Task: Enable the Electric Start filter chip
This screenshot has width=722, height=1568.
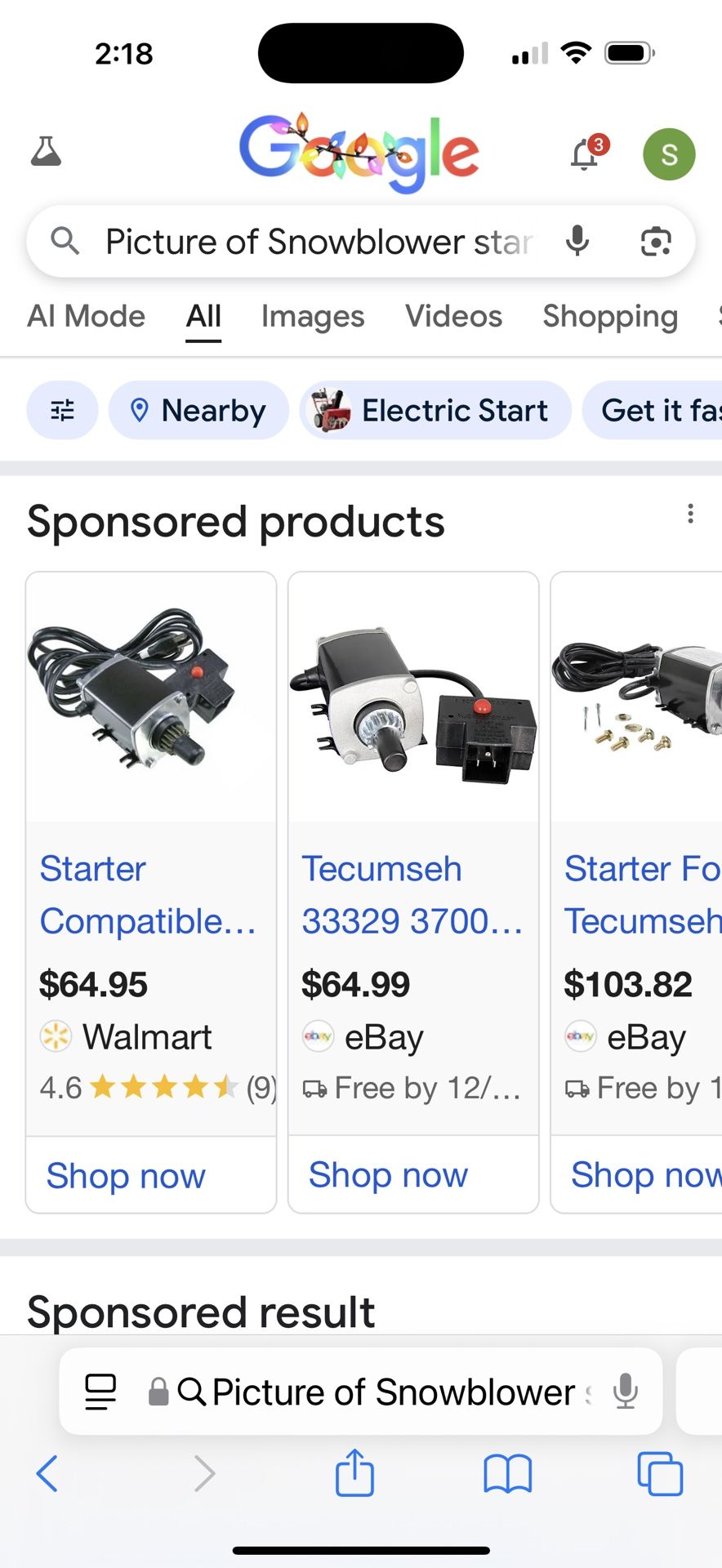Action: click(435, 410)
